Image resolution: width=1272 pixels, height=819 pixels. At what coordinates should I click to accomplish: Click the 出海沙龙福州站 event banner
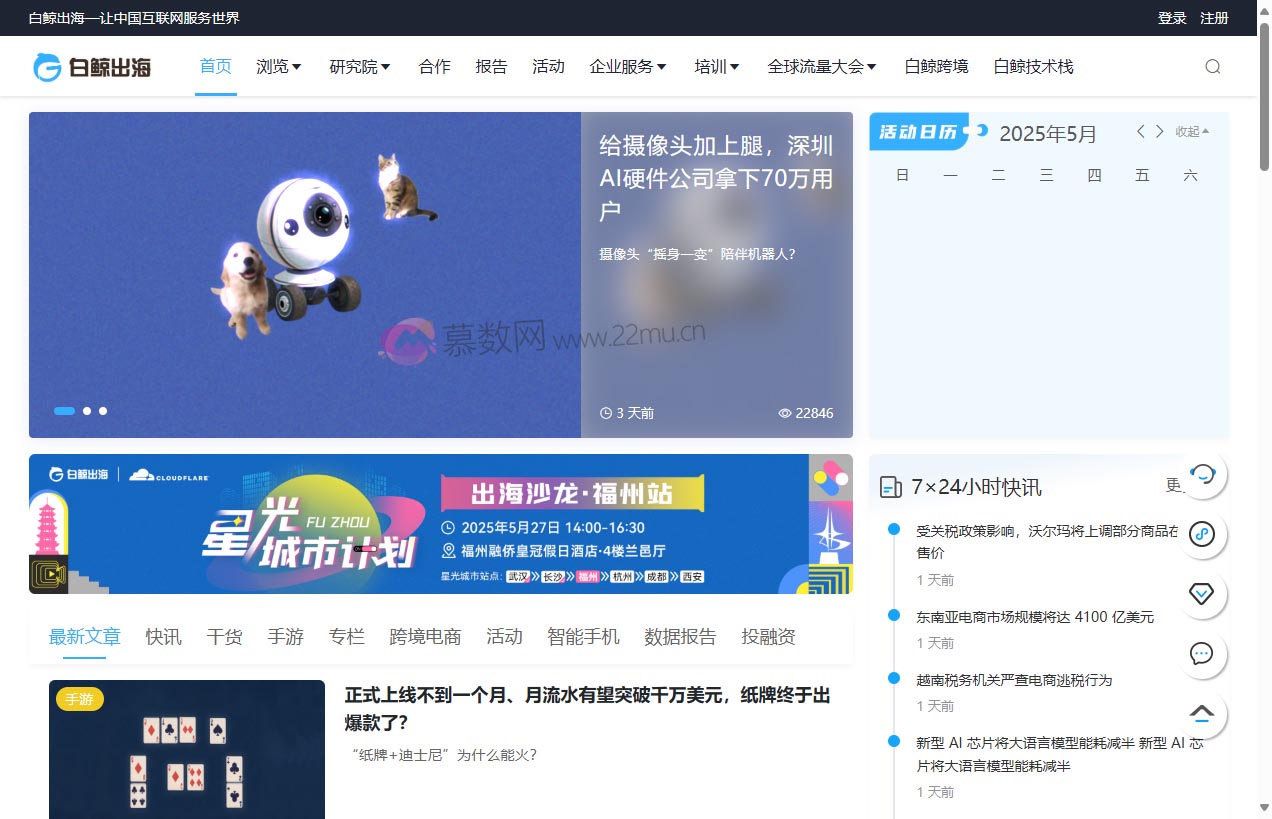point(440,524)
